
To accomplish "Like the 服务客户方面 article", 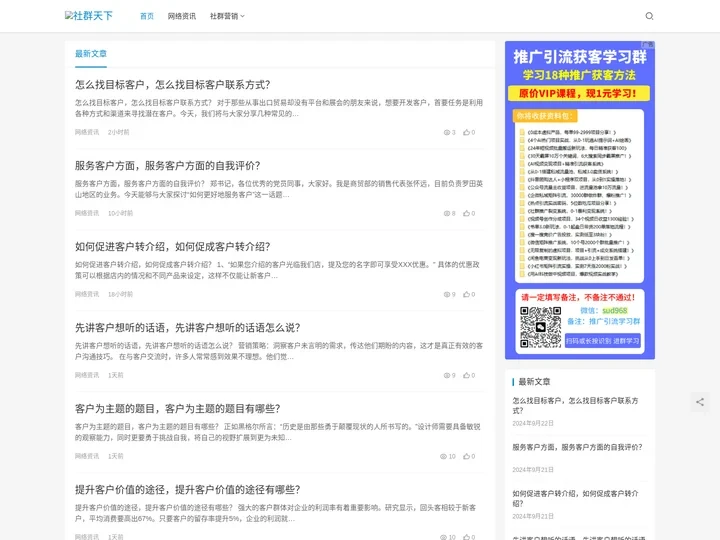I will [x=467, y=213].
